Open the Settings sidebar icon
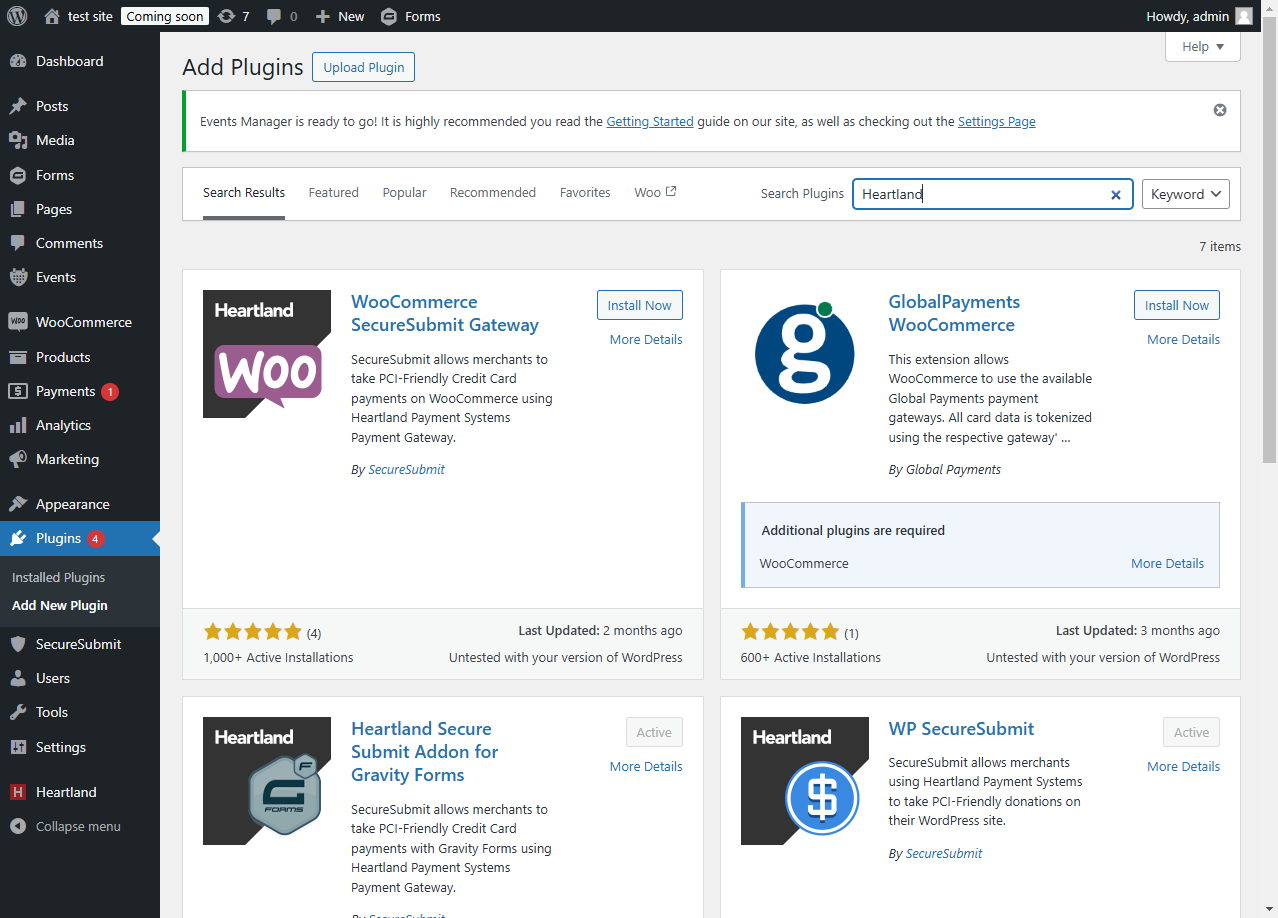Image resolution: width=1278 pixels, height=918 pixels. click(18, 747)
